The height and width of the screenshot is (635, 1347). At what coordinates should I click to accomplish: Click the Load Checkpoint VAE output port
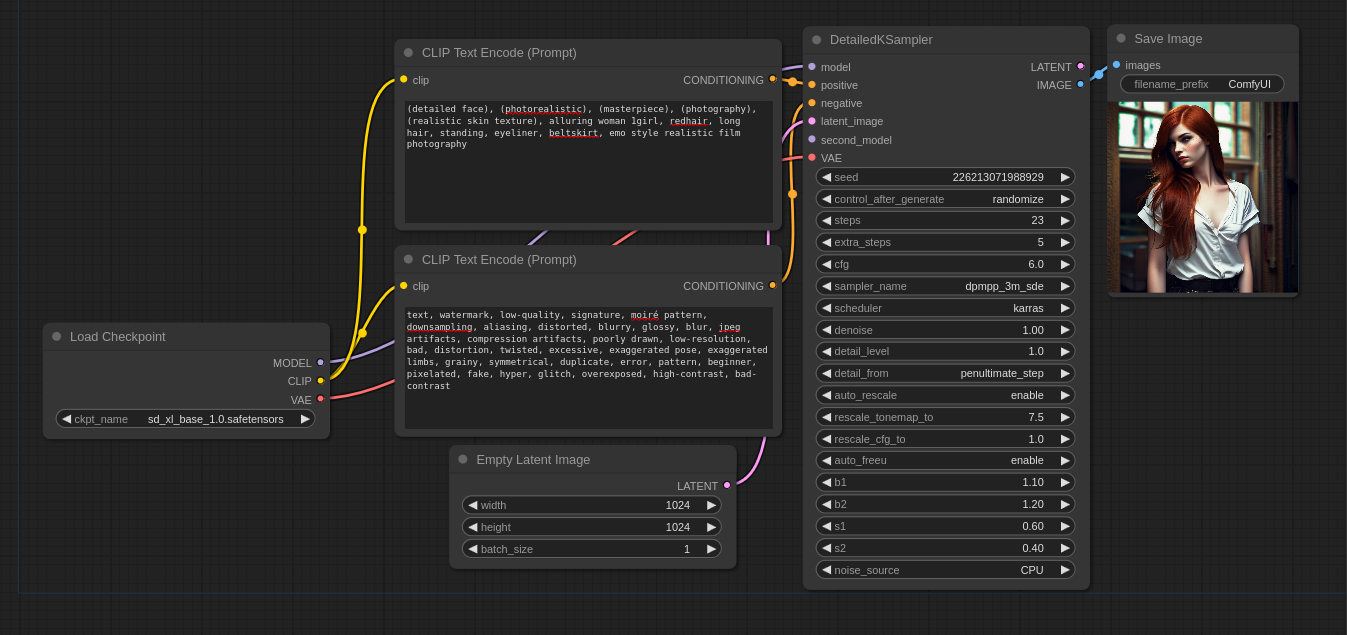click(x=320, y=399)
